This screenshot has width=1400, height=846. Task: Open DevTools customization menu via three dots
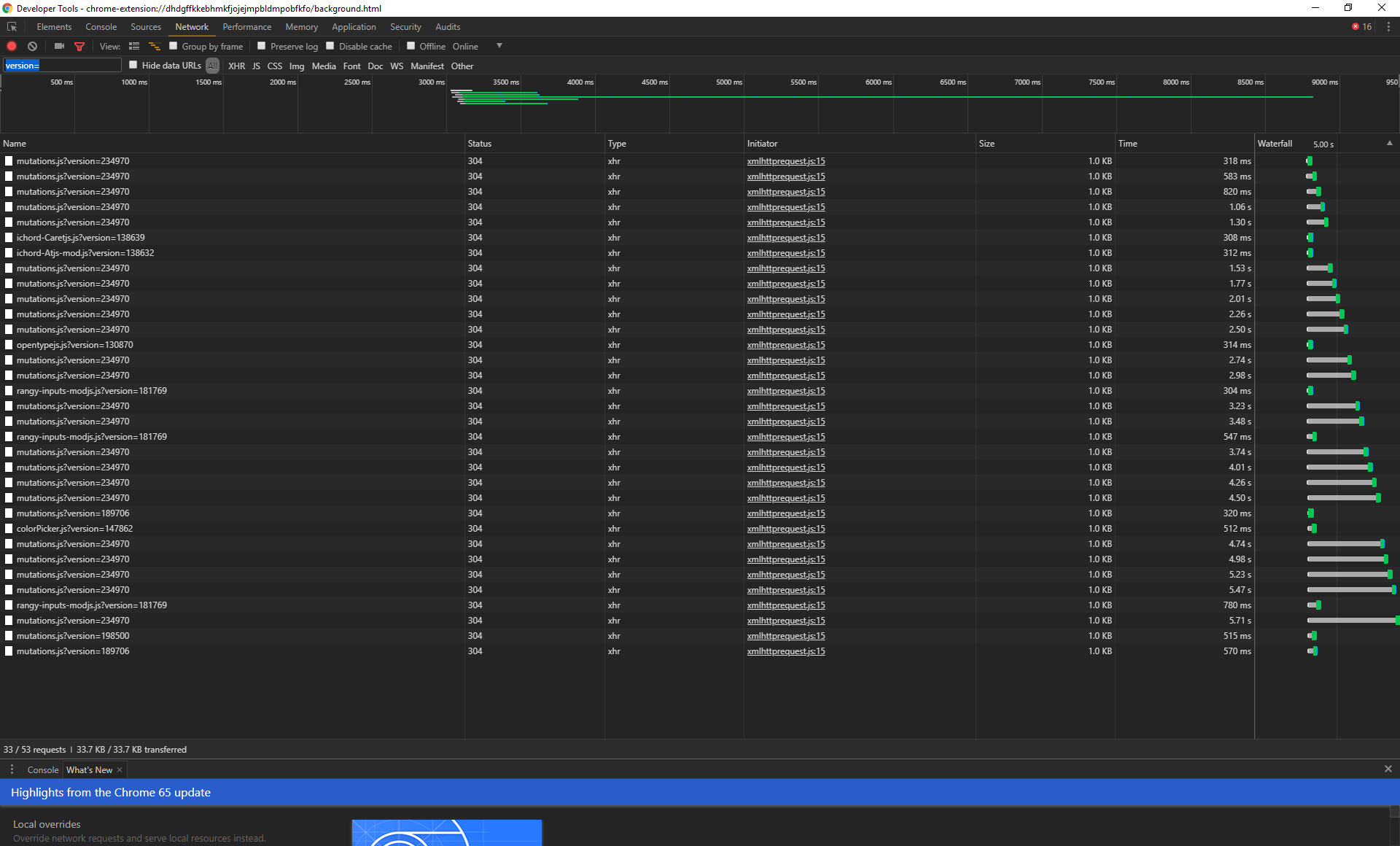coord(1389,26)
